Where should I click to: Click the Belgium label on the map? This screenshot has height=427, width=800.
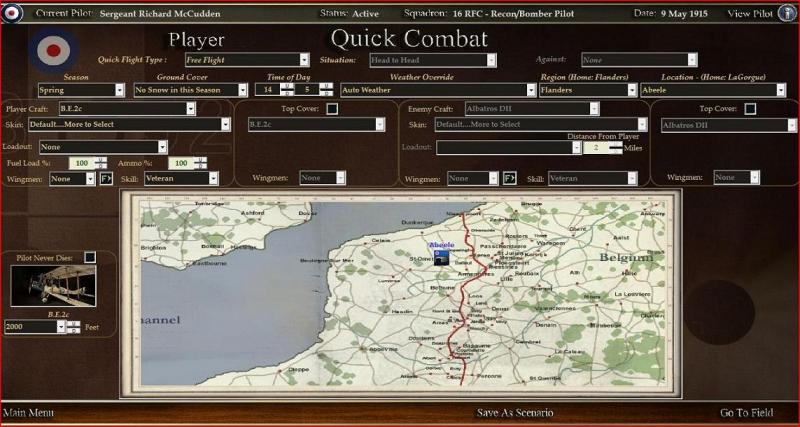[x=626, y=258]
